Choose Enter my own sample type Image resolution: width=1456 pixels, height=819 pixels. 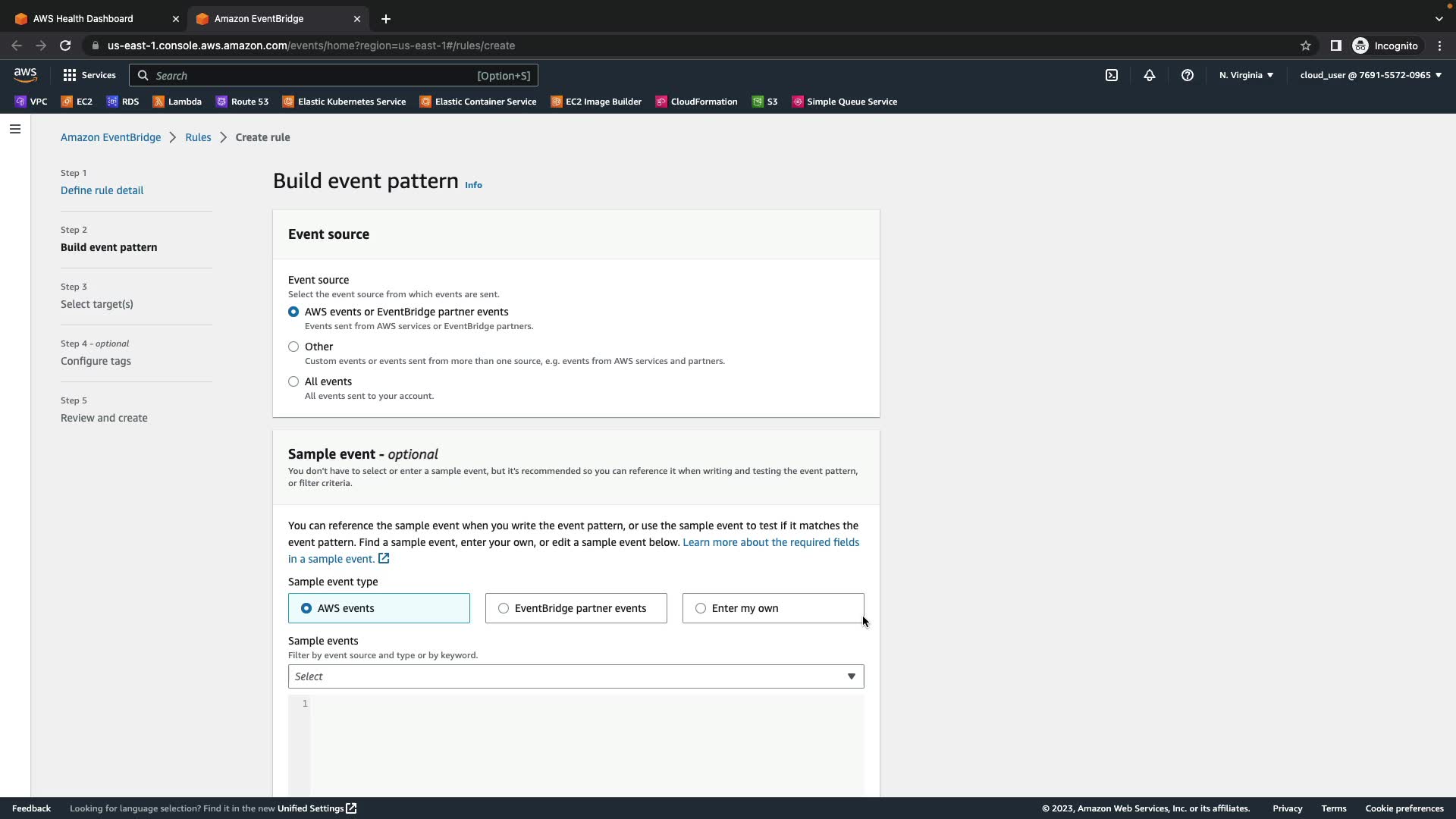tap(701, 608)
